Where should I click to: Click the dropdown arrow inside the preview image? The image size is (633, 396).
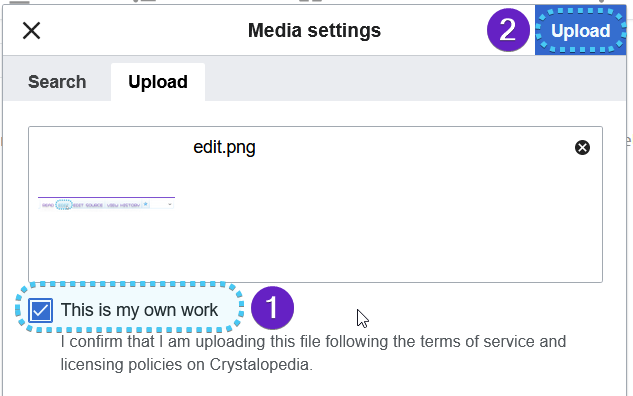click(170, 205)
